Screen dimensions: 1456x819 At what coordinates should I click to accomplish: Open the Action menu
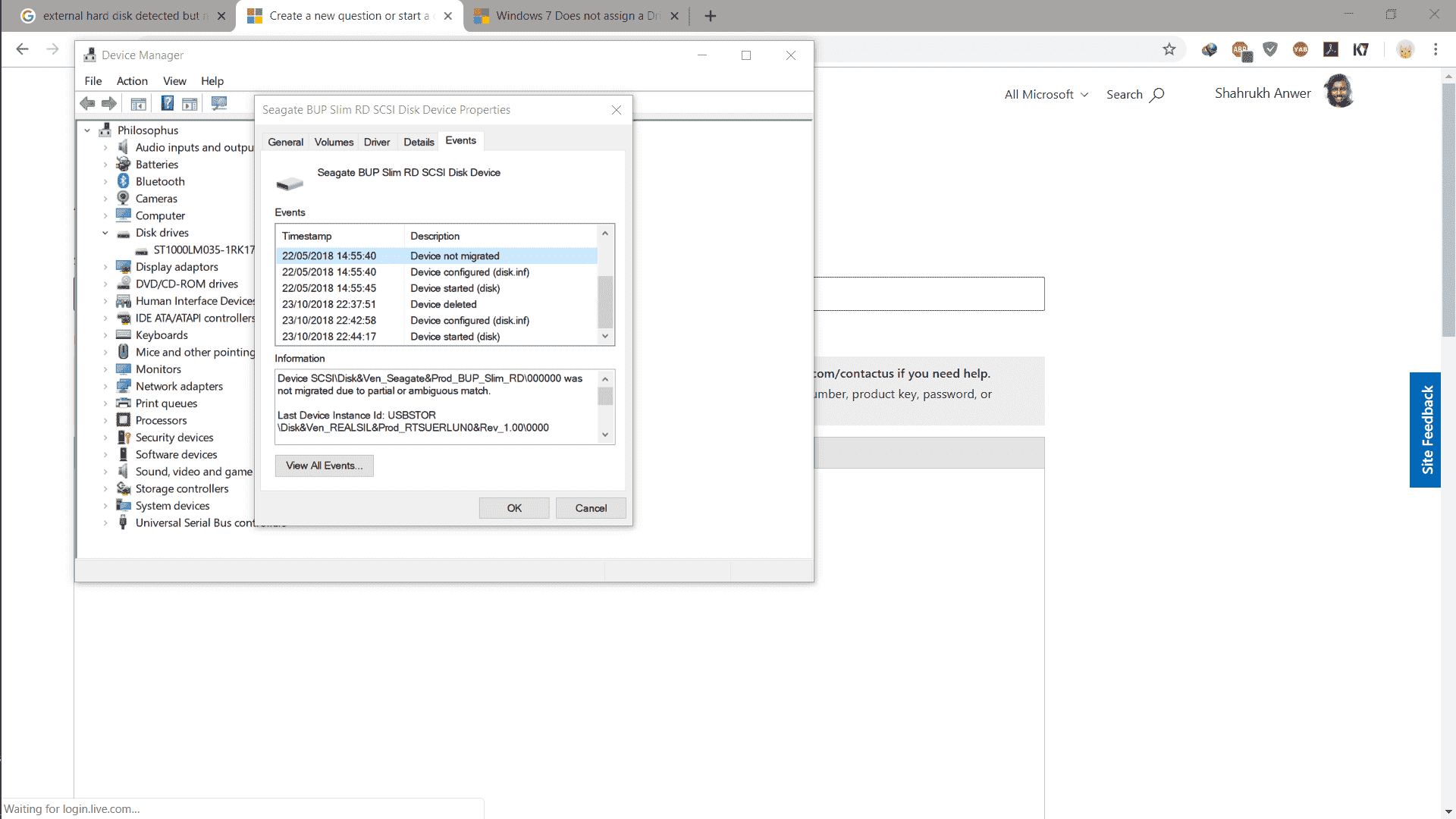tap(132, 81)
